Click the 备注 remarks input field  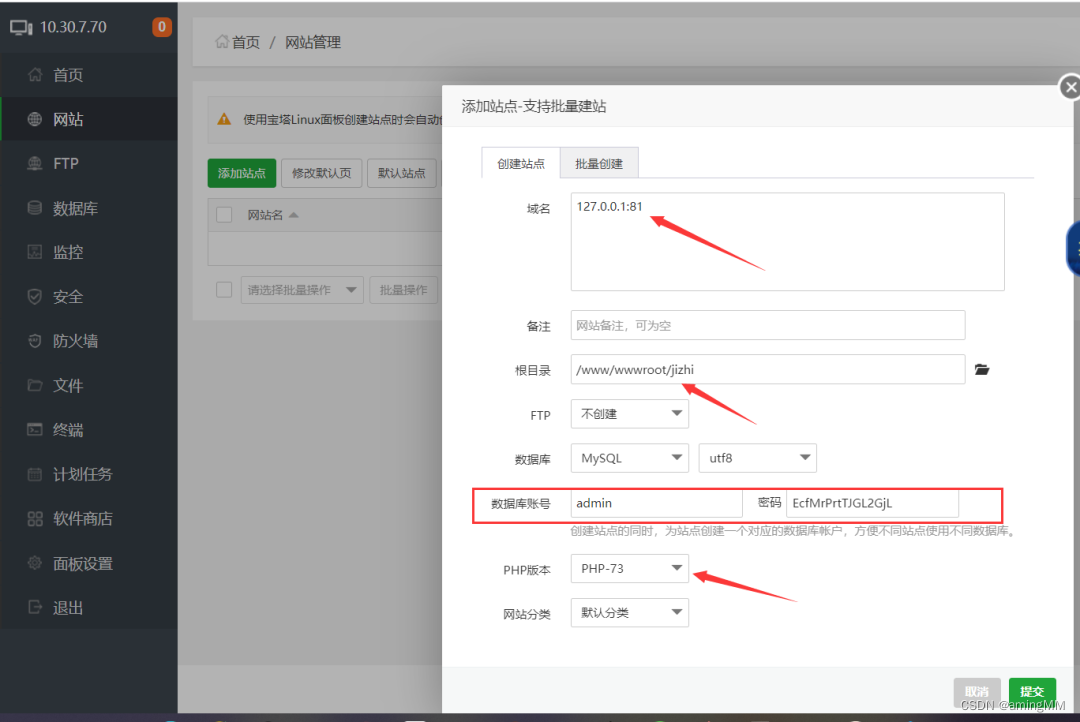pyautogui.click(x=767, y=326)
